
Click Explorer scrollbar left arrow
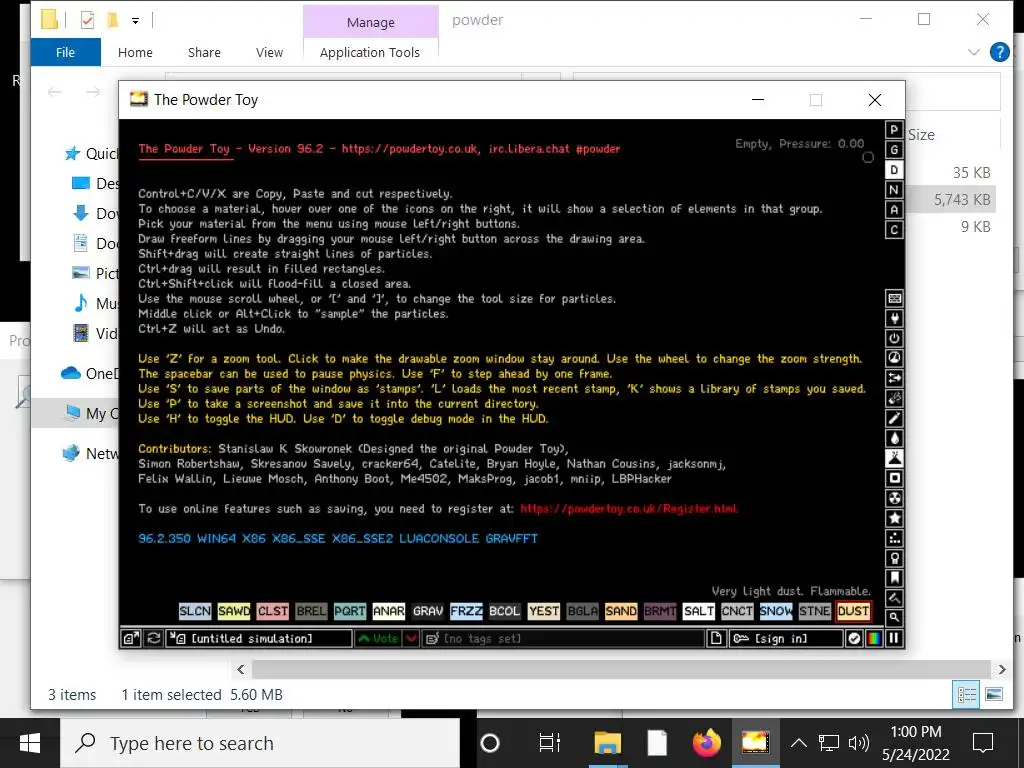pyautogui.click(x=240, y=669)
